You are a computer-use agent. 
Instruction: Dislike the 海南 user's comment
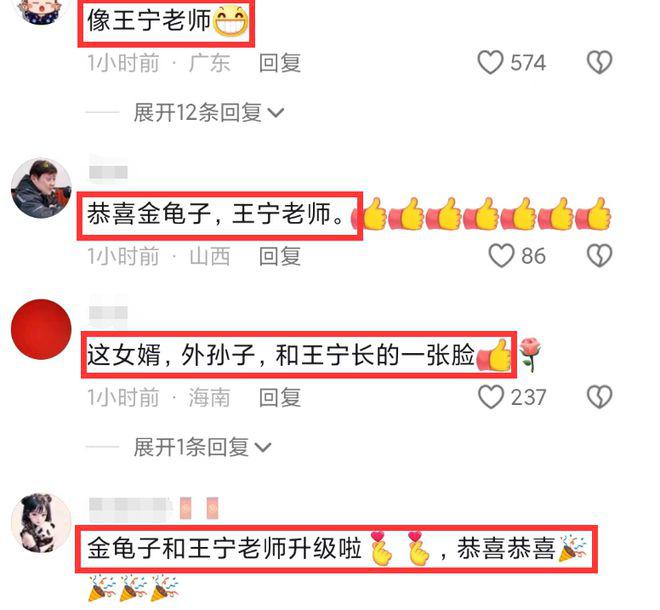(599, 397)
